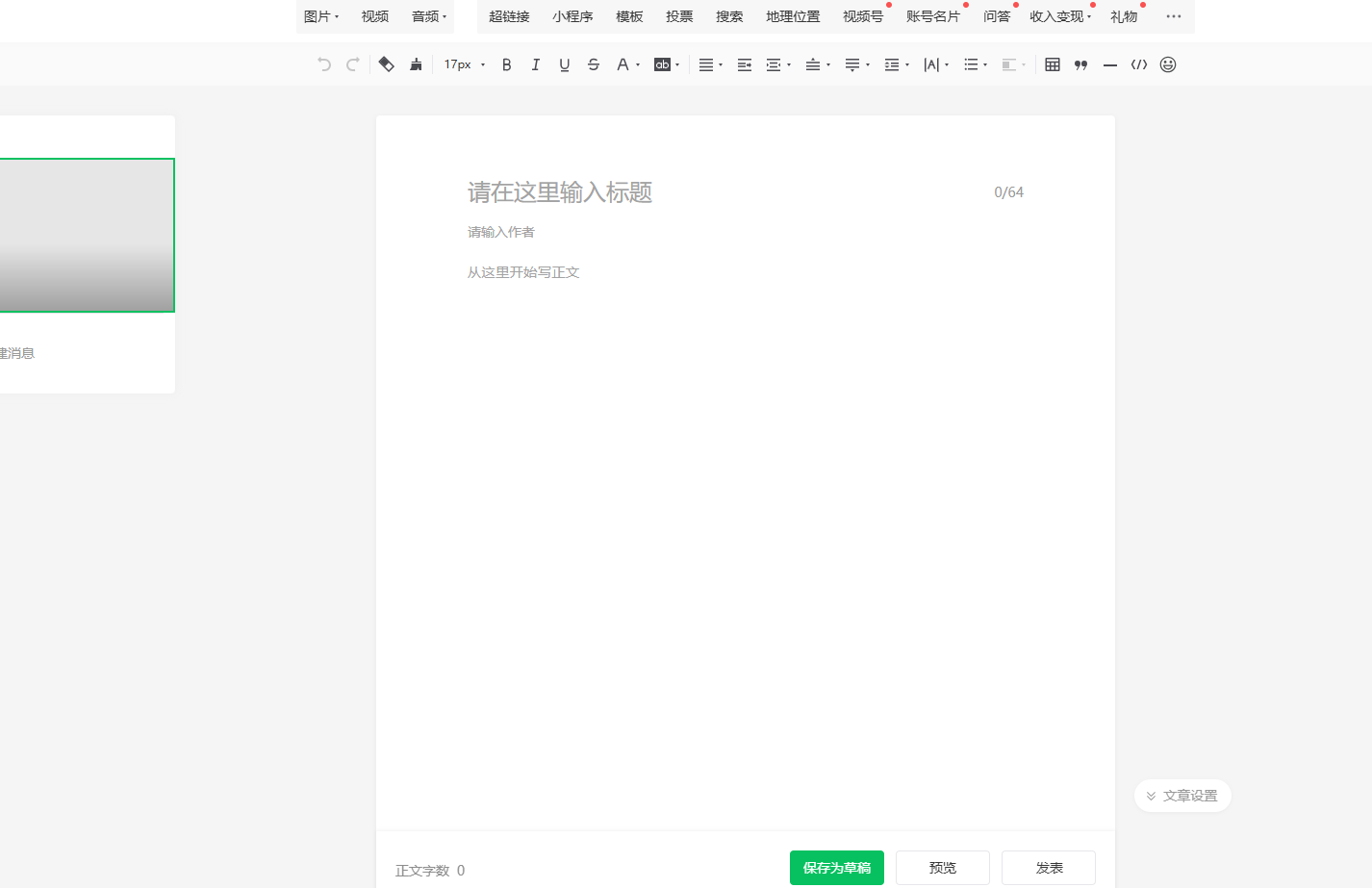1372x888 pixels.
Task: Open the font color picker
Action: 624,64
